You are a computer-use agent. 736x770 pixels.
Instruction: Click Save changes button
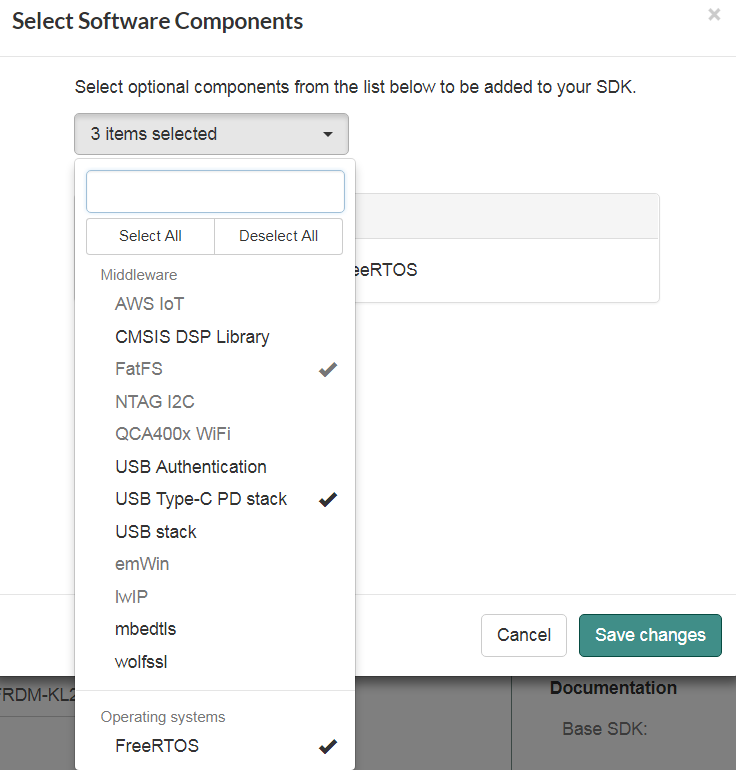650,635
